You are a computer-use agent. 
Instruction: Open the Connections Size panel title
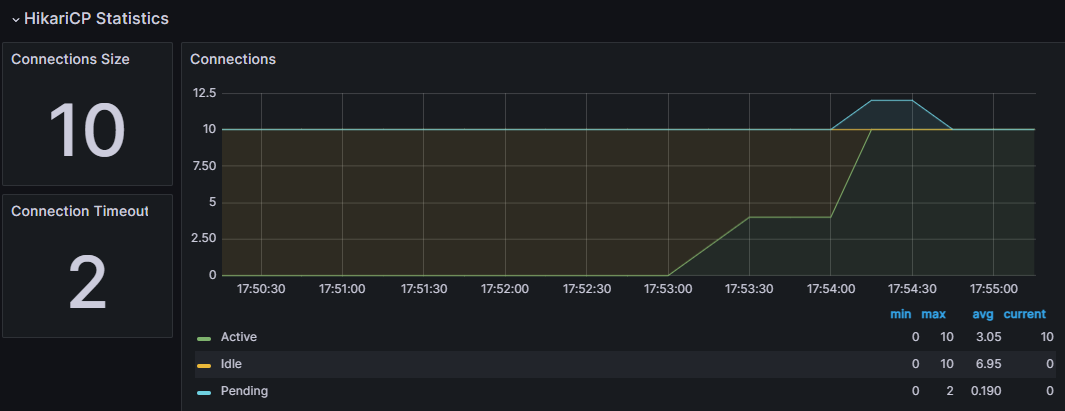tap(71, 59)
